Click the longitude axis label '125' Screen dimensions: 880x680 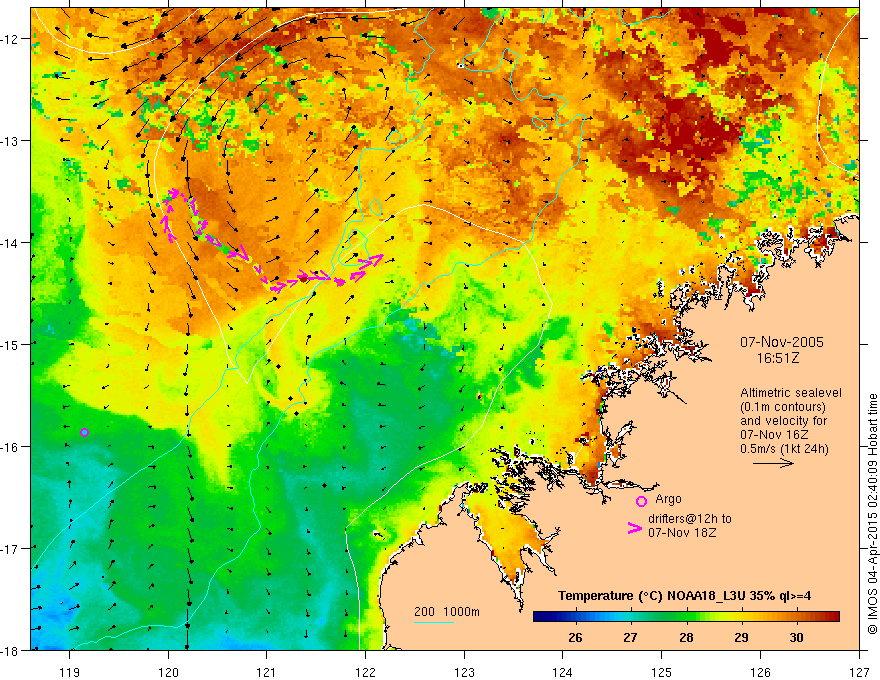(662, 672)
